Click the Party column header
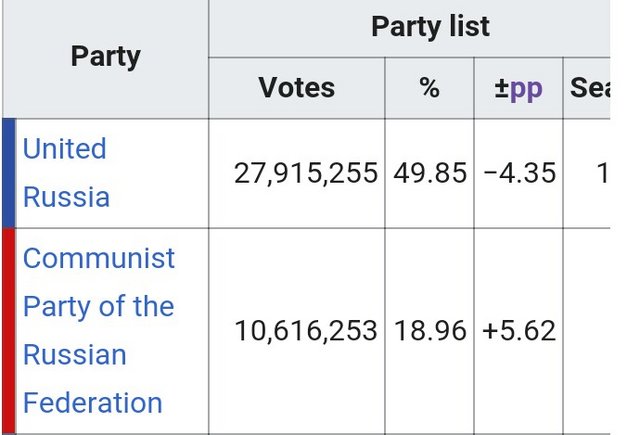Viewport: 640px width, 435px height. (x=106, y=59)
